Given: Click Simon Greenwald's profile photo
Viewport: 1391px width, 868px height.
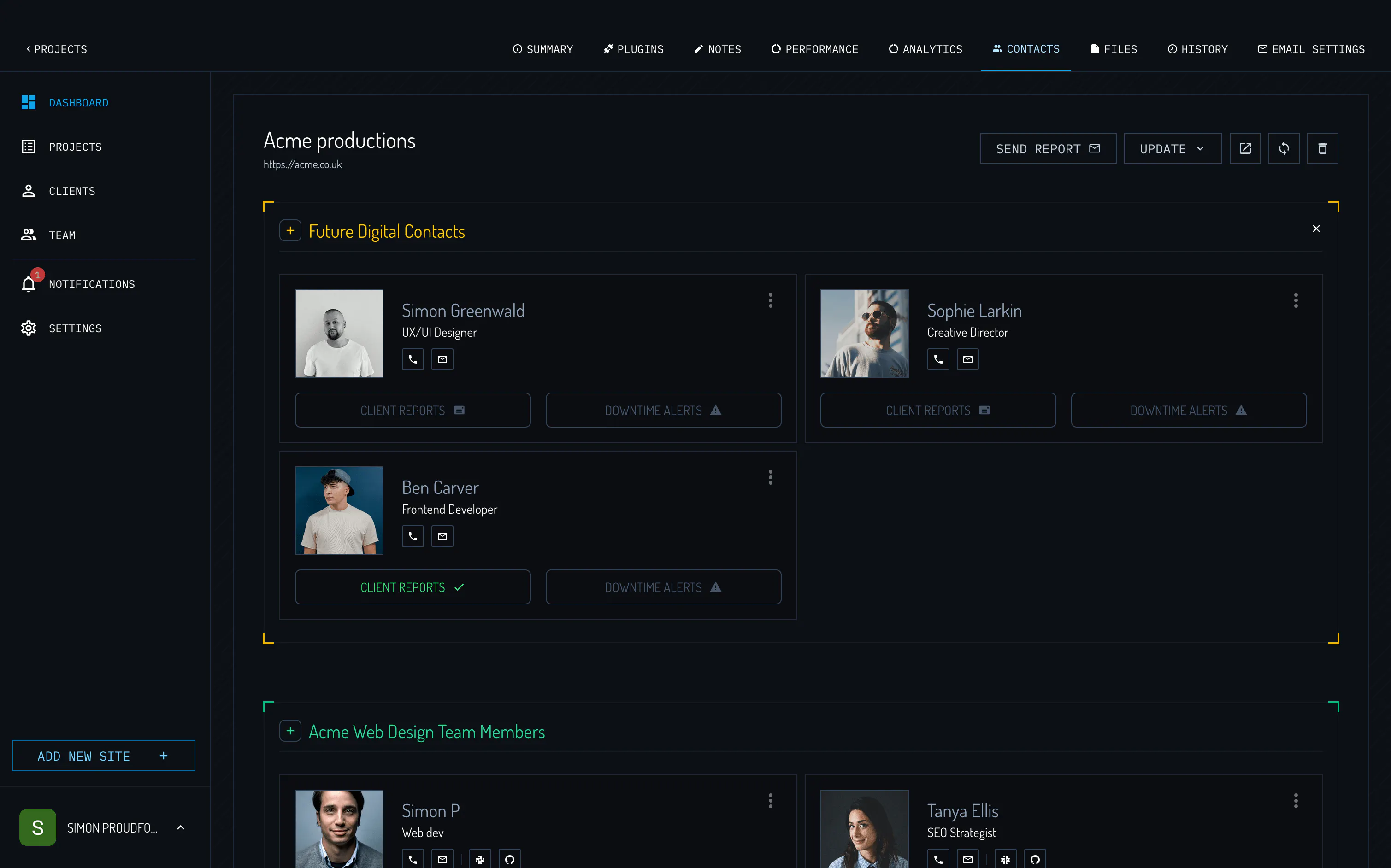Looking at the screenshot, I should (339, 334).
